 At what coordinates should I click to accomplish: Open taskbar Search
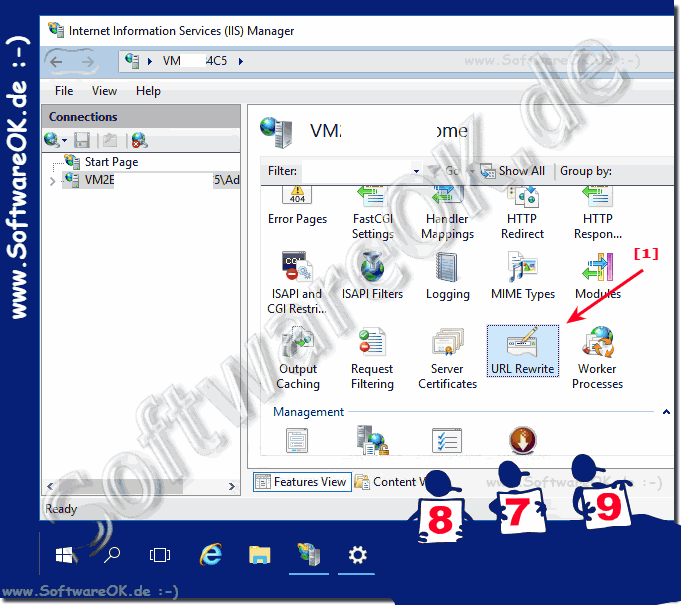click(112, 555)
